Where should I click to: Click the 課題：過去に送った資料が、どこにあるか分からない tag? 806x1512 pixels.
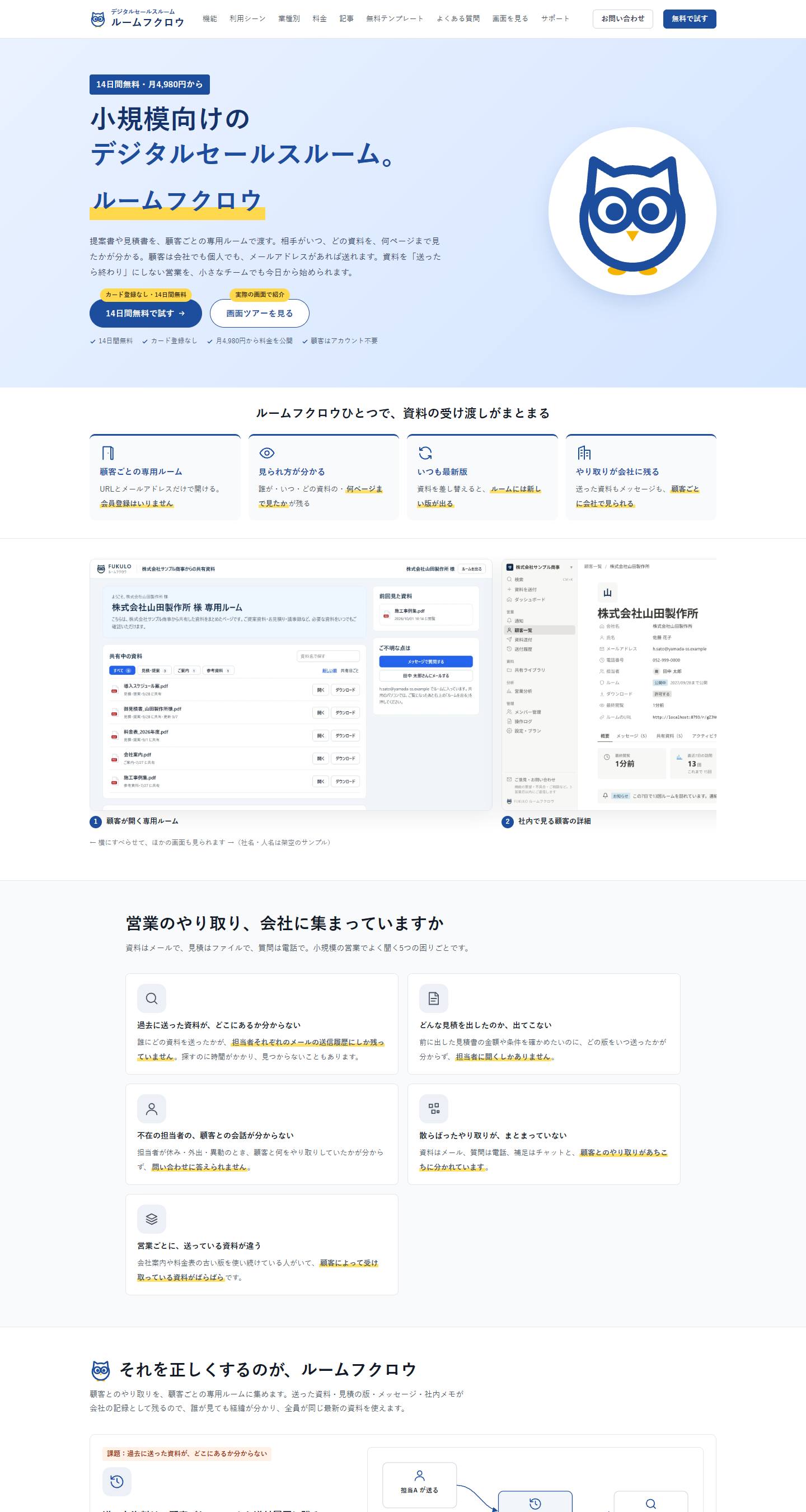(x=187, y=1453)
